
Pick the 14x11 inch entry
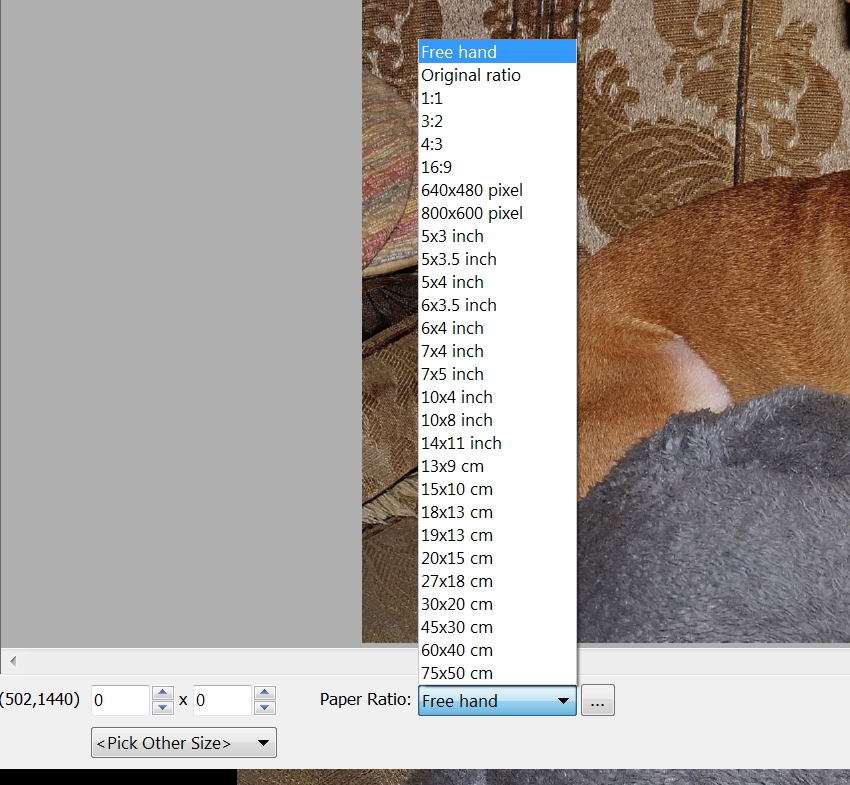tap(461, 443)
